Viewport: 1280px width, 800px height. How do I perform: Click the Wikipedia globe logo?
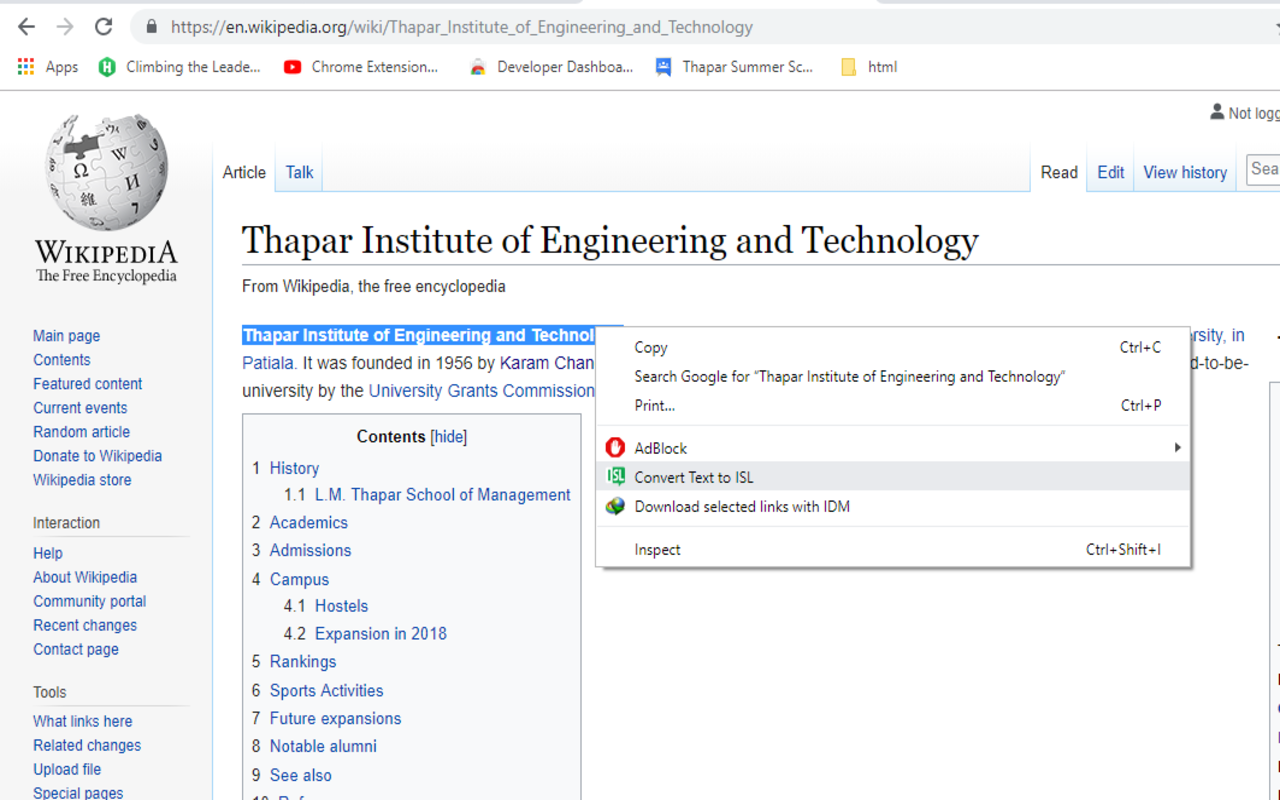[x=106, y=172]
